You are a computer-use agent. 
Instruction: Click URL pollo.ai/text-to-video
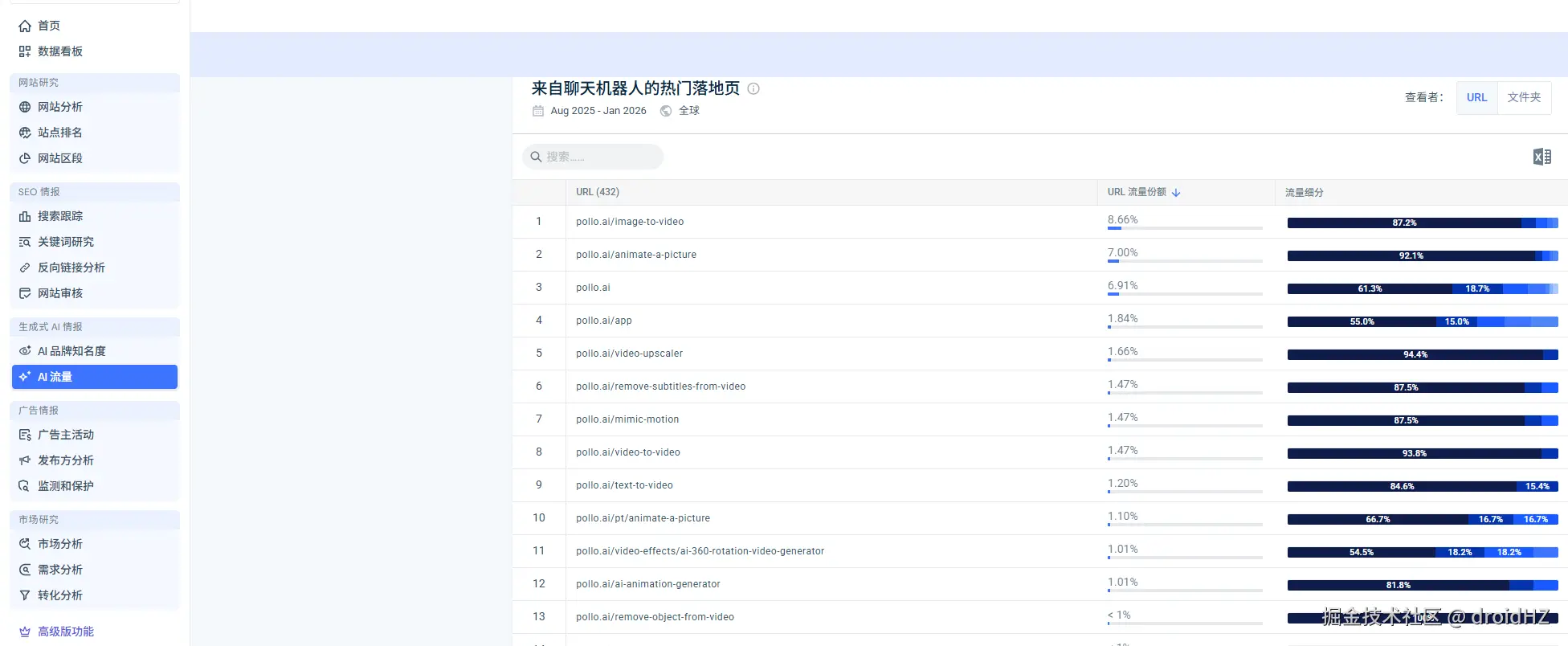click(624, 485)
